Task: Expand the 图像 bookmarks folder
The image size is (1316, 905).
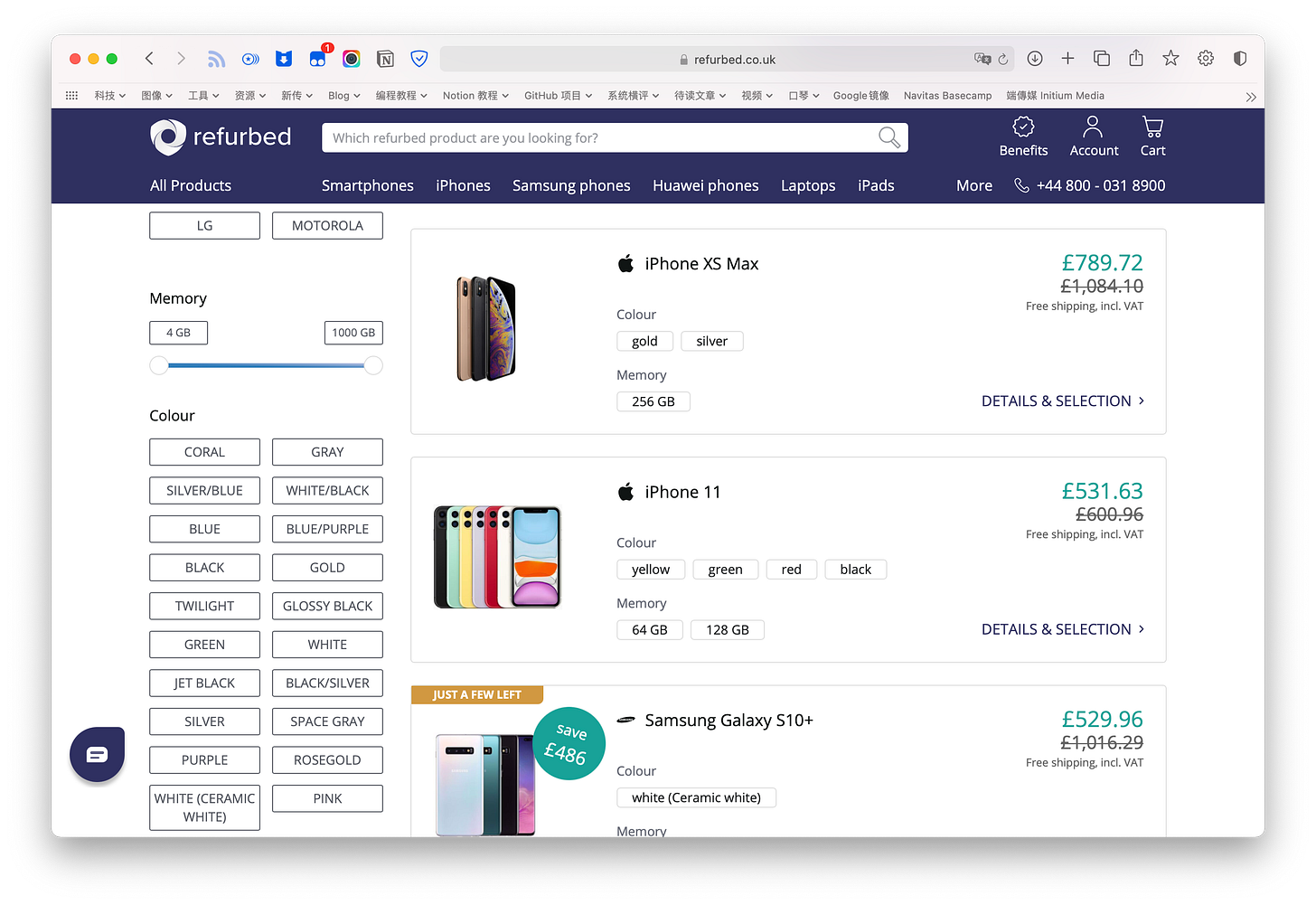Action: (x=157, y=96)
